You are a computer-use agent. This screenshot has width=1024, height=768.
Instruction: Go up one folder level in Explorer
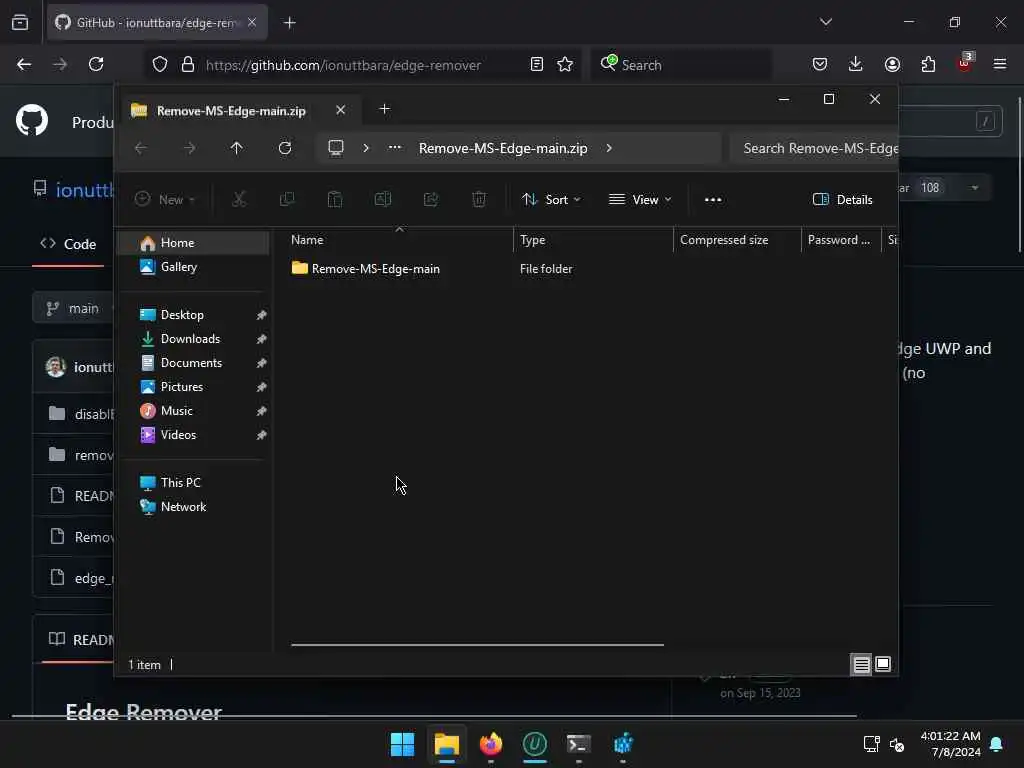[x=236, y=148]
